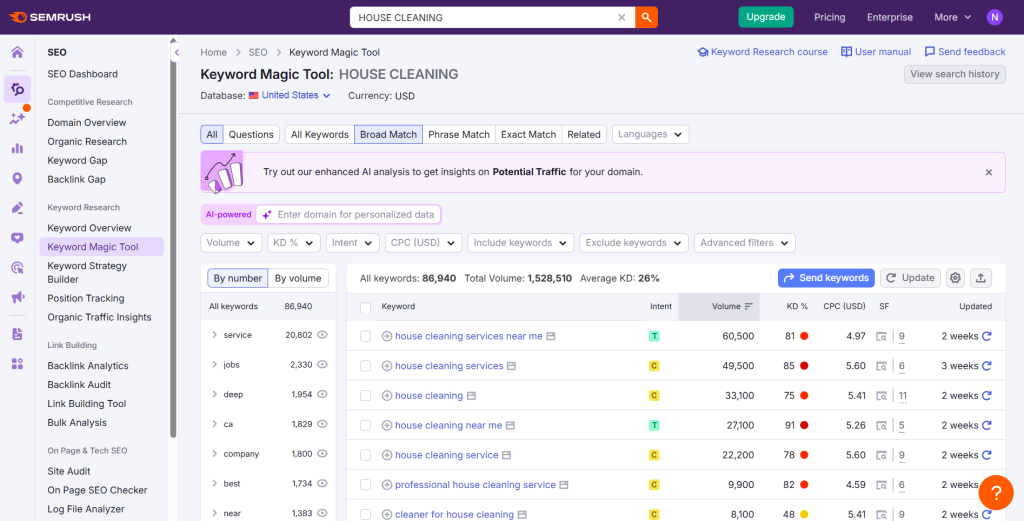1024x521 pixels.
Task: Refresh 'house cleaning services near me' row
Action: coord(987,336)
